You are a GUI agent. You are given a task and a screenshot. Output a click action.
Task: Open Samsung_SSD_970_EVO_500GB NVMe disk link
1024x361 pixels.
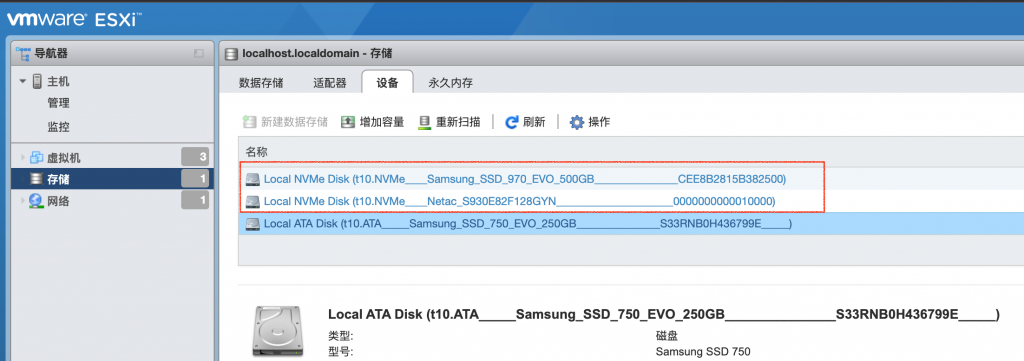pos(525,179)
